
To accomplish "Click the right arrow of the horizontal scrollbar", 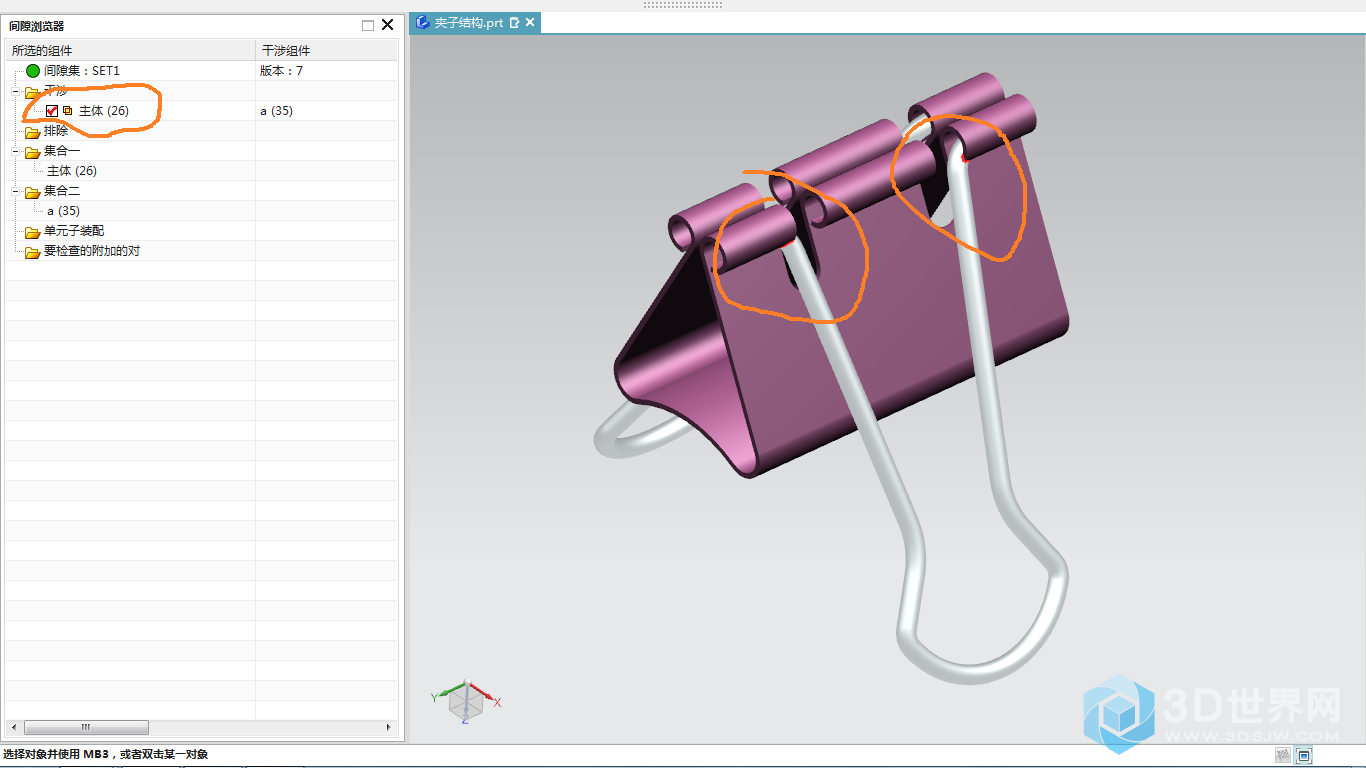I will [x=390, y=728].
